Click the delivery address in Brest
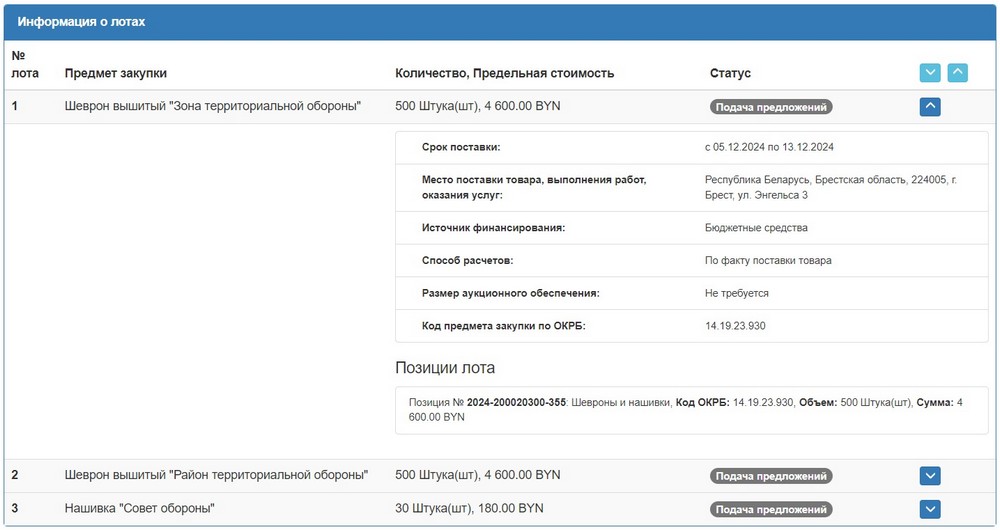Screen dimensions: 1000x530 [830, 187]
